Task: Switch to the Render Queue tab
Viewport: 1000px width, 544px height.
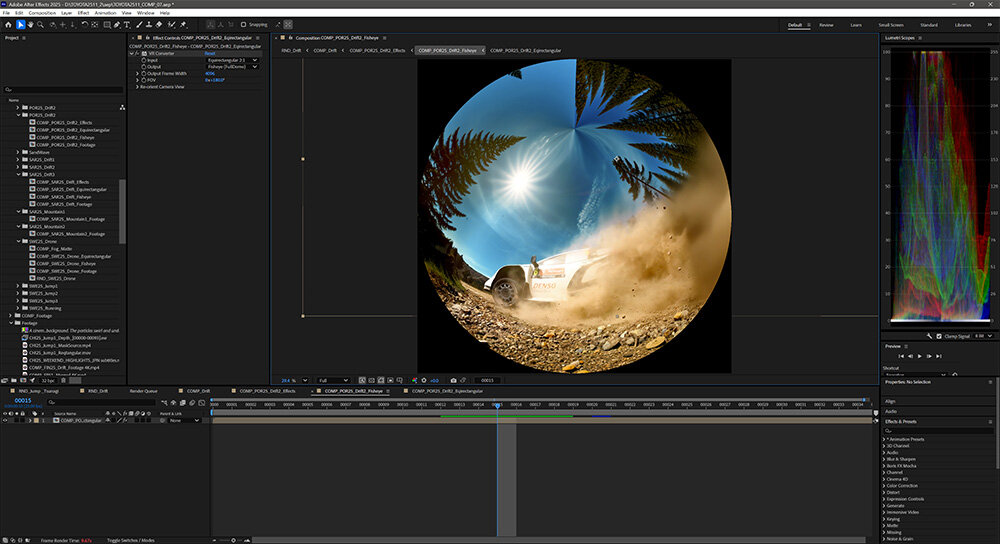Action: [144, 391]
